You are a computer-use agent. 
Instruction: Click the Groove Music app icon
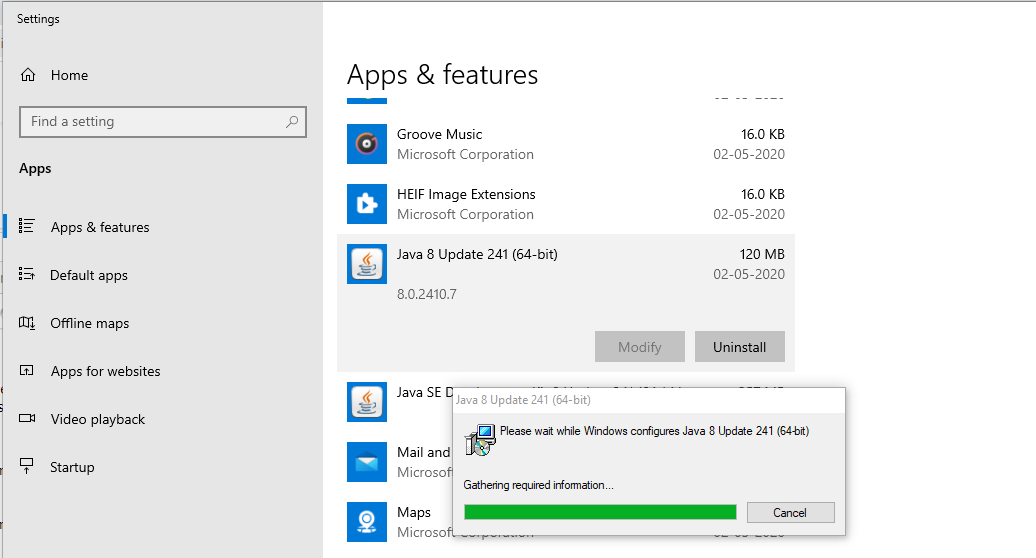click(367, 144)
